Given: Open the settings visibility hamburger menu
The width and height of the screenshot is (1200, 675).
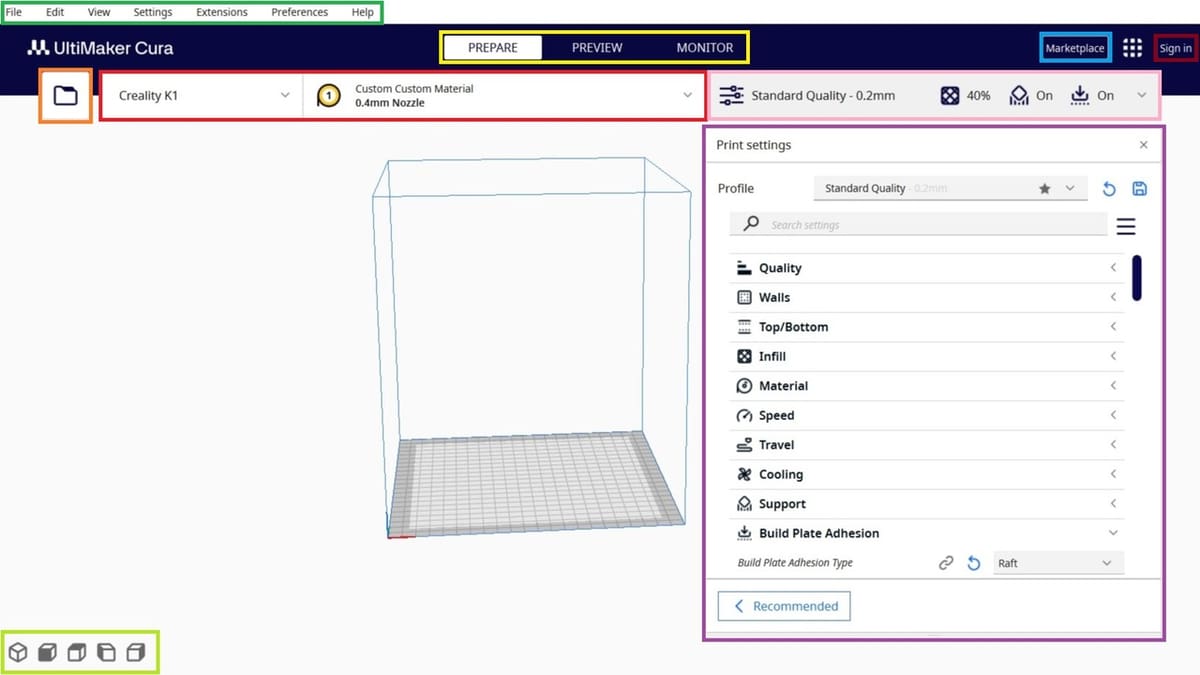Looking at the screenshot, I should [x=1126, y=227].
